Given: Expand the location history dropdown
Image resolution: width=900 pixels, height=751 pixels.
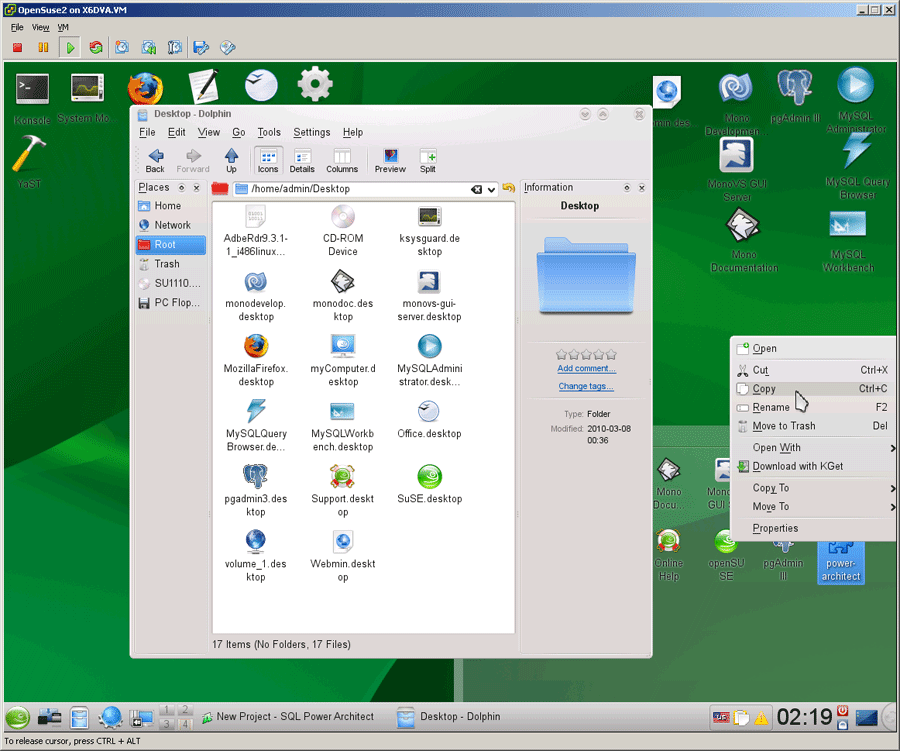Looking at the screenshot, I should [491, 189].
